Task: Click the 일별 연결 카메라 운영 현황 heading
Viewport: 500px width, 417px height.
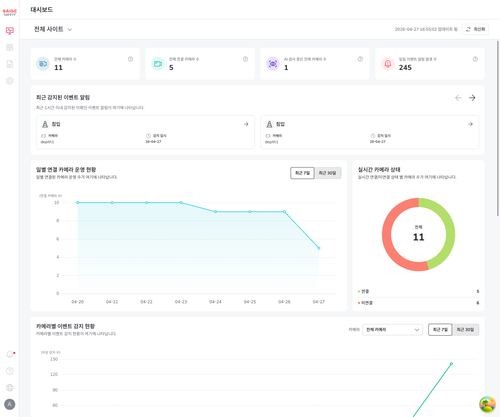Action: (x=66, y=169)
